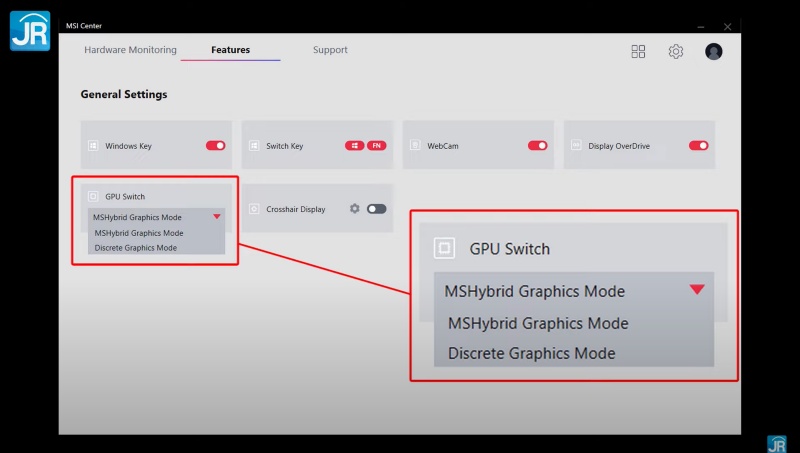800x453 pixels.
Task: Open the settings gear in header
Action: click(676, 51)
